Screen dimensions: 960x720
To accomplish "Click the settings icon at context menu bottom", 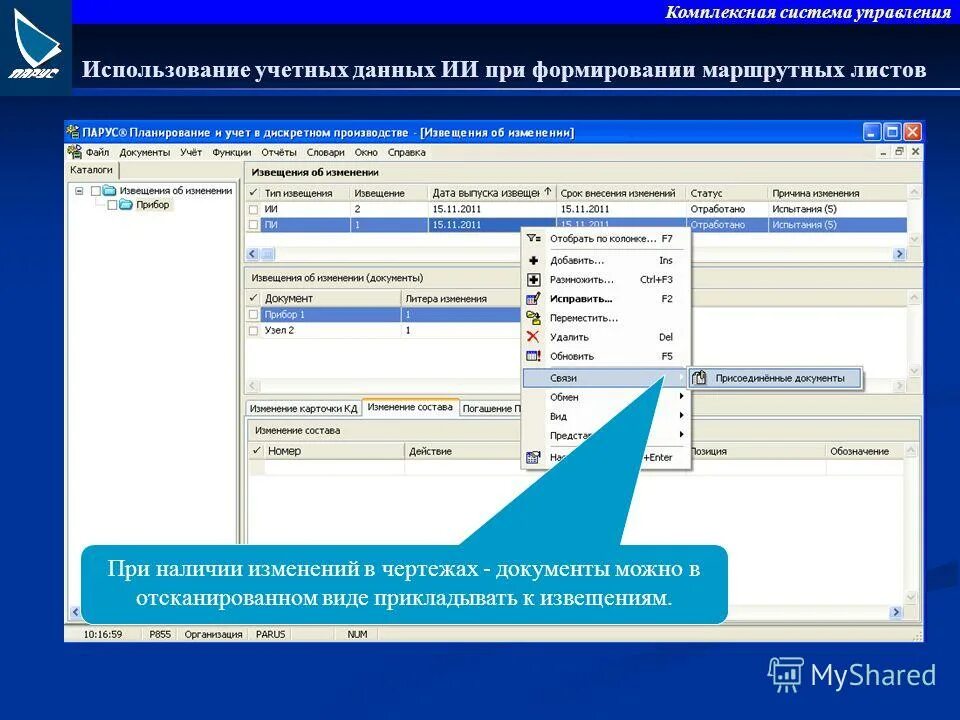I will pyautogui.click(x=533, y=457).
